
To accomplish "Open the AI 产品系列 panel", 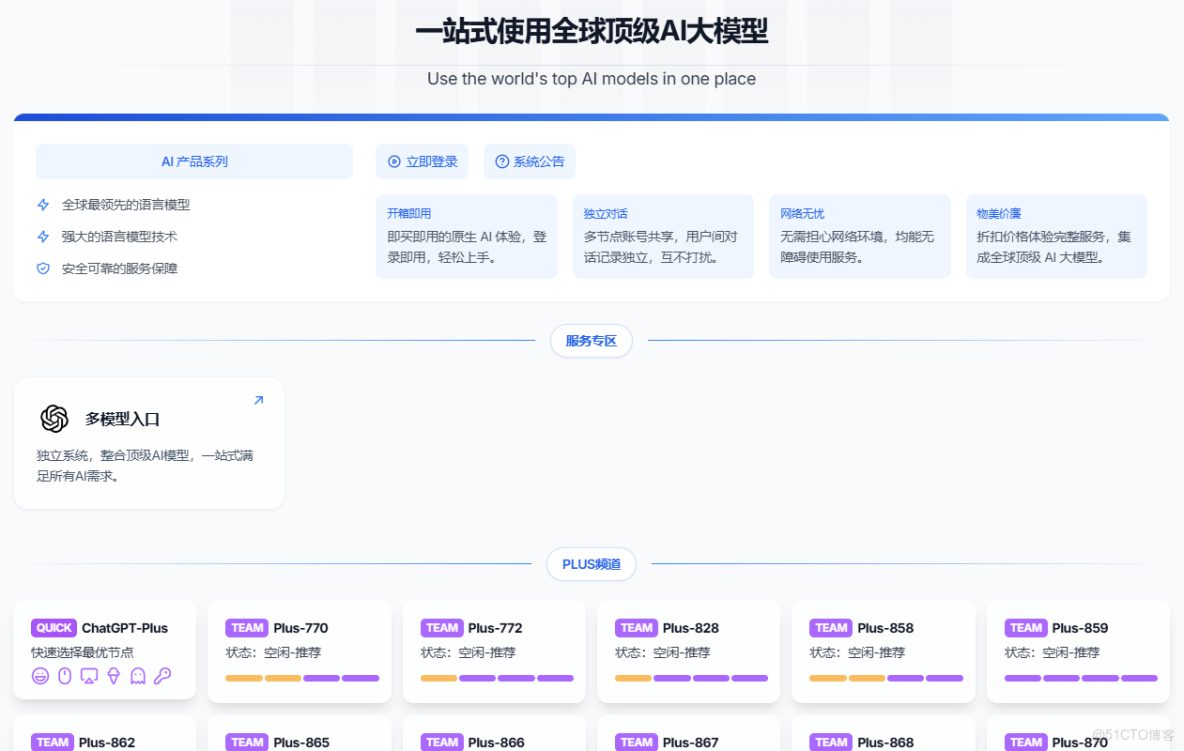I will coord(194,161).
